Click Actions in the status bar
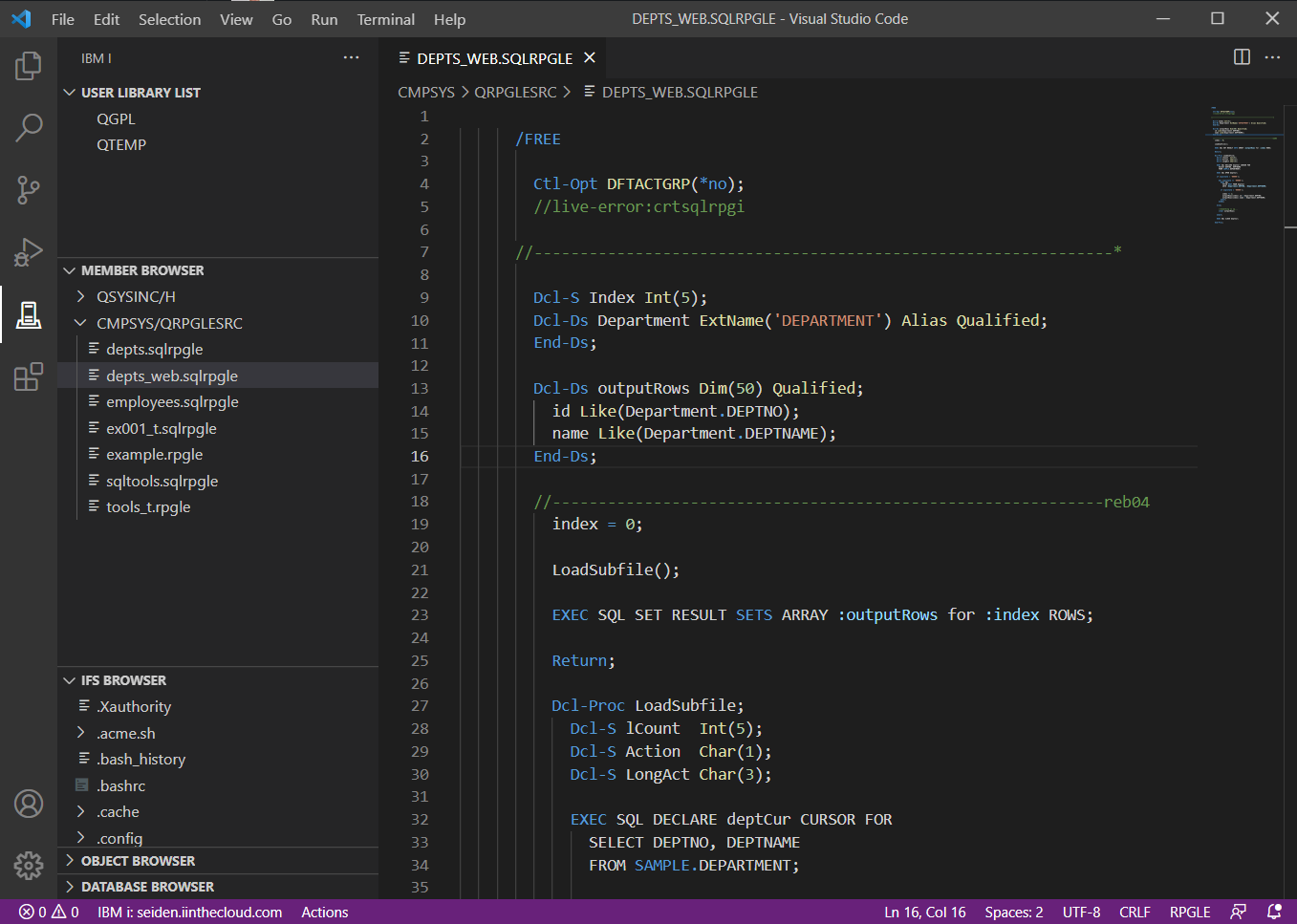1297x924 pixels. tap(324, 913)
